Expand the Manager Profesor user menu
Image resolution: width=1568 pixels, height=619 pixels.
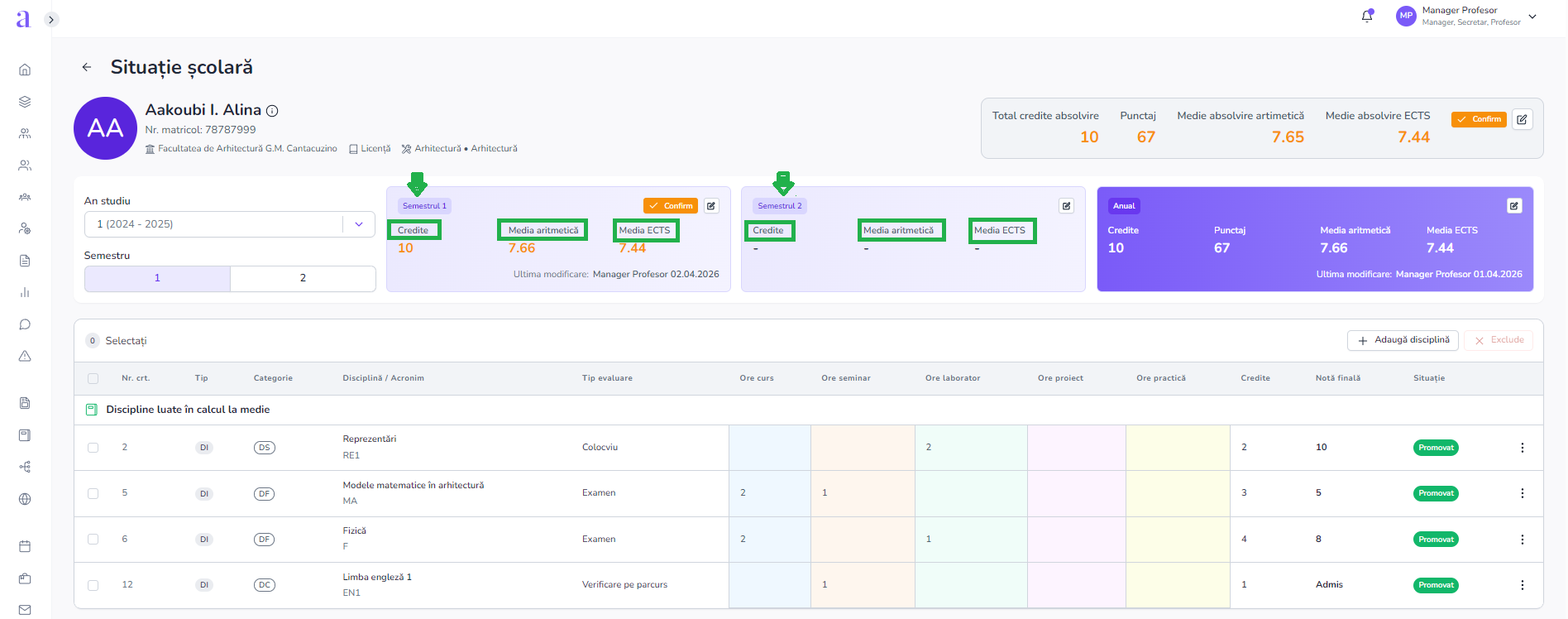pyautogui.click(x=1532, y=17)
